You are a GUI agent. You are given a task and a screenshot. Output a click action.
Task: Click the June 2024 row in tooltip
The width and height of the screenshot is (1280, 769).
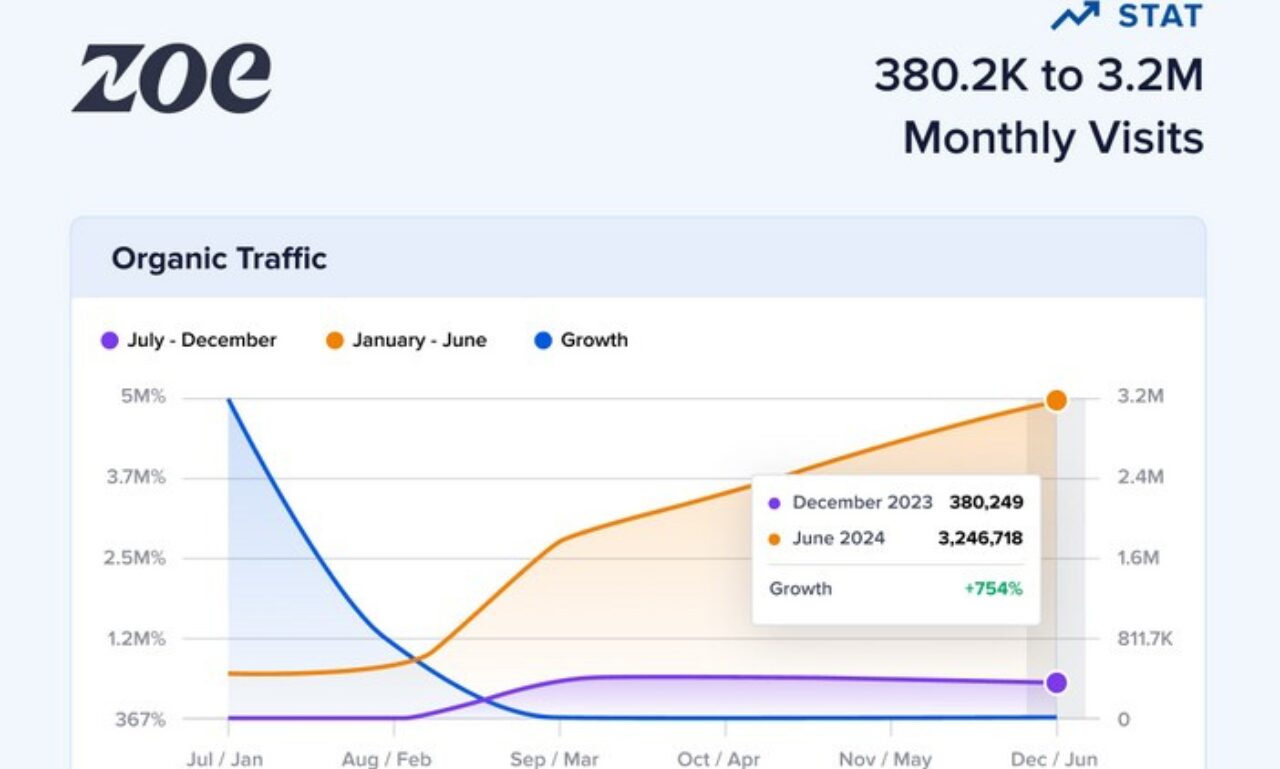pyautogui.click(x=895, y=539)
